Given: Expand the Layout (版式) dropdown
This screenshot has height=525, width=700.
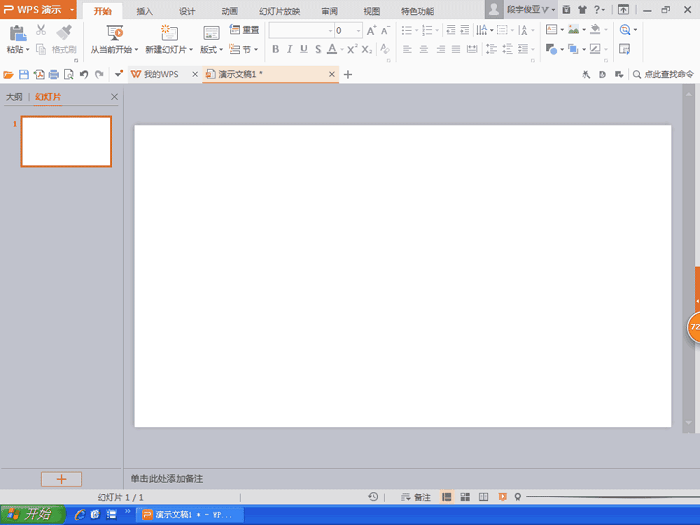Looking at the screenshot, I should (x=211, y=49).
